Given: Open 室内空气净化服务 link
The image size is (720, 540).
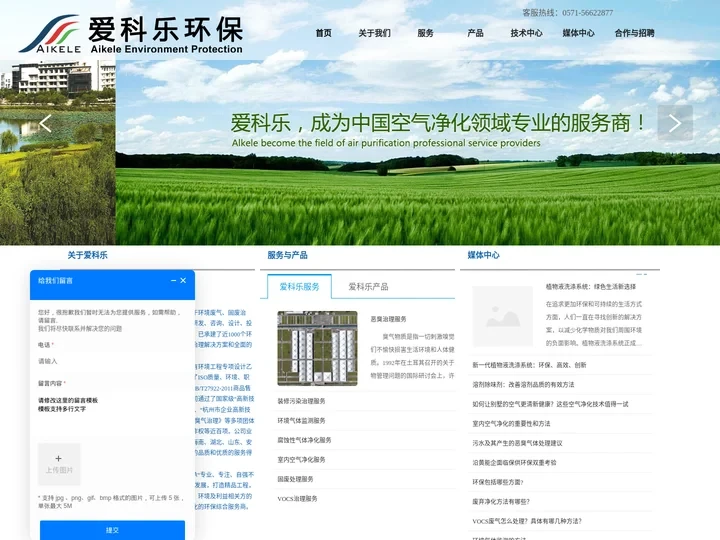Looking at the screenshot, I should coord(301,460).
